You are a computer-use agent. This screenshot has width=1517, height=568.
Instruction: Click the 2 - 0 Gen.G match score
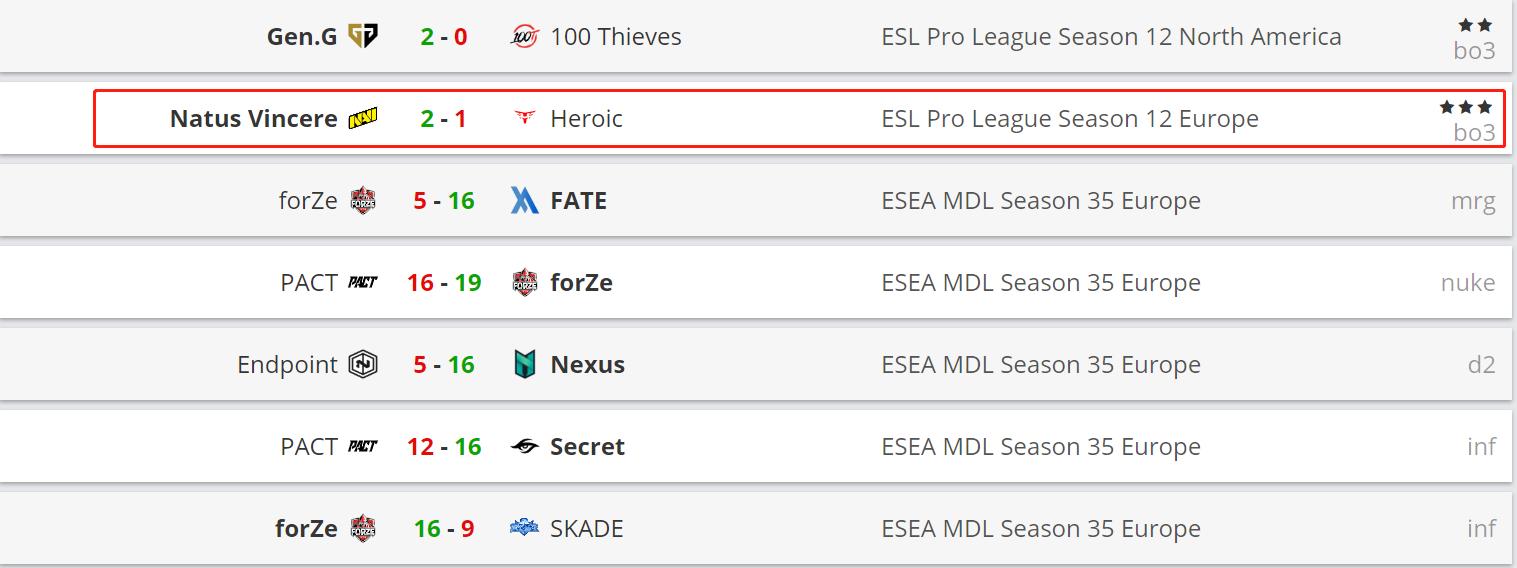point(443,37)
